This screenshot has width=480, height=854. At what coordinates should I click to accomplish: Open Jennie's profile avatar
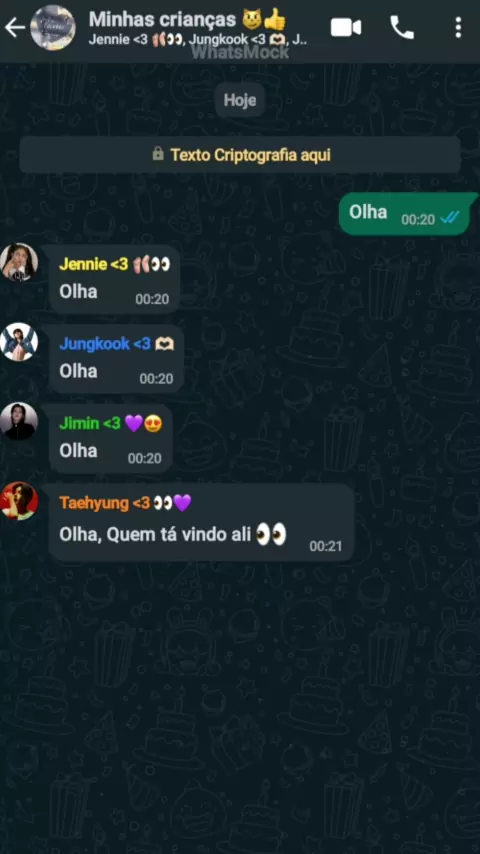(x=19, y=262)
